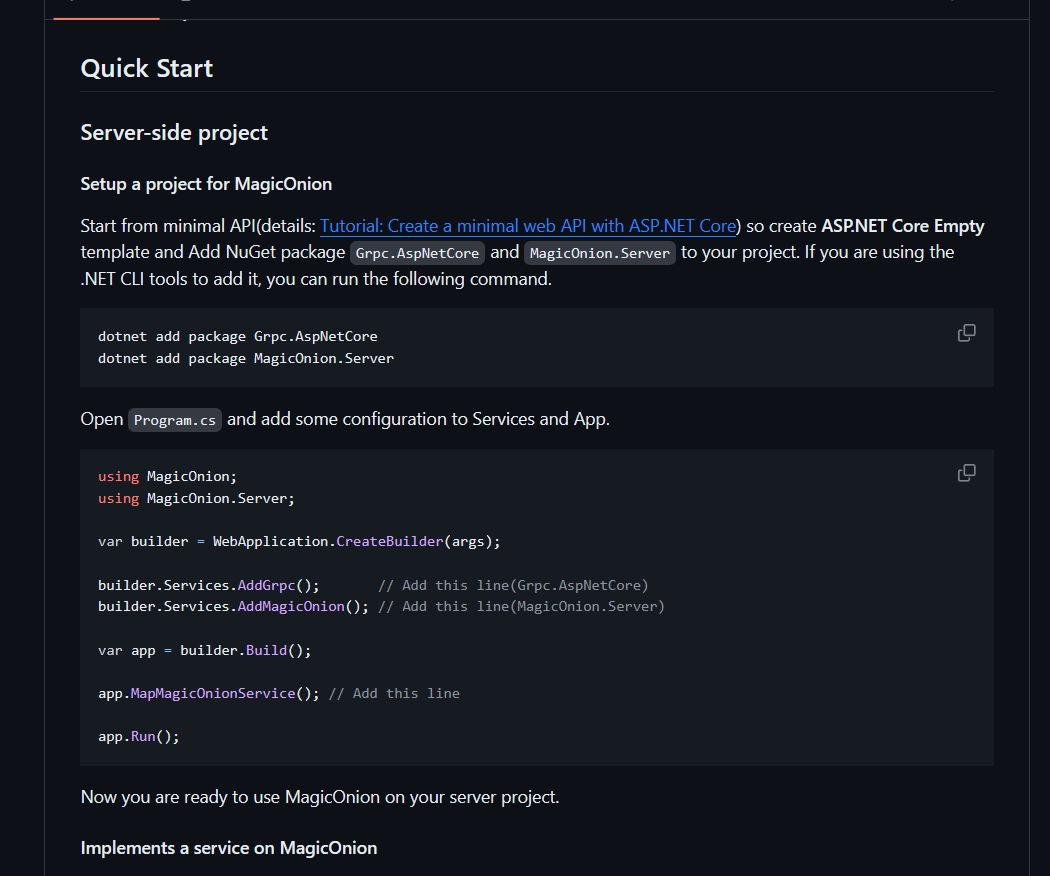Click the Grpc.AspNetCore inline code in the paragraph
Image resolution: width=1050 pixels, height=876 pixels.
419,253
